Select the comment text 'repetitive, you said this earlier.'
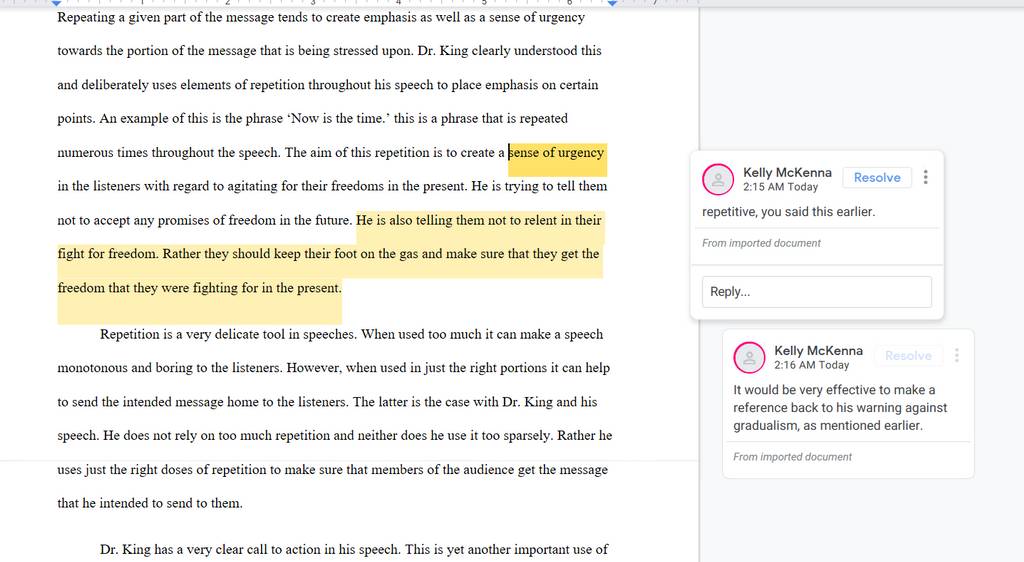 [788, 211]
